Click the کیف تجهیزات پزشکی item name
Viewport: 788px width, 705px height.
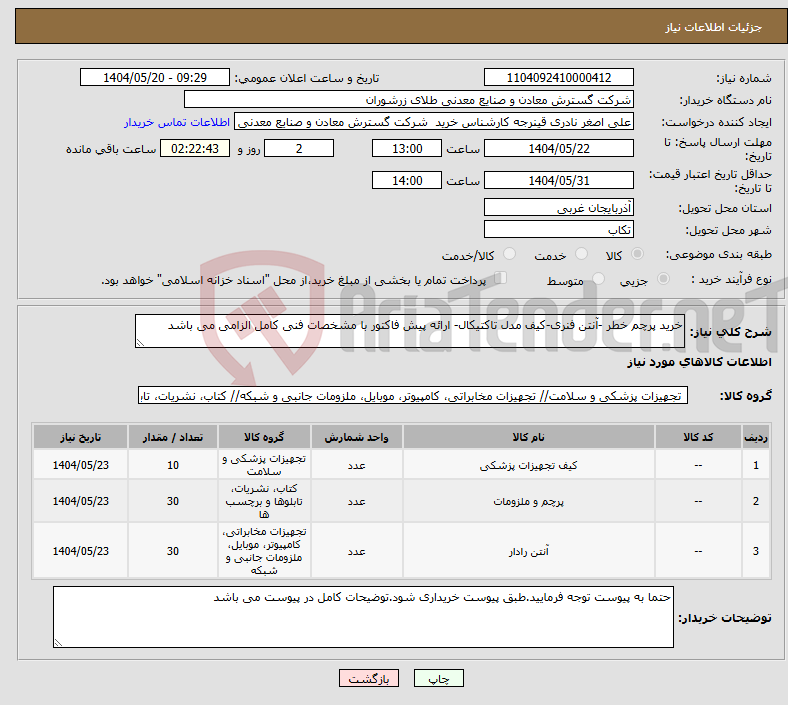528,465
